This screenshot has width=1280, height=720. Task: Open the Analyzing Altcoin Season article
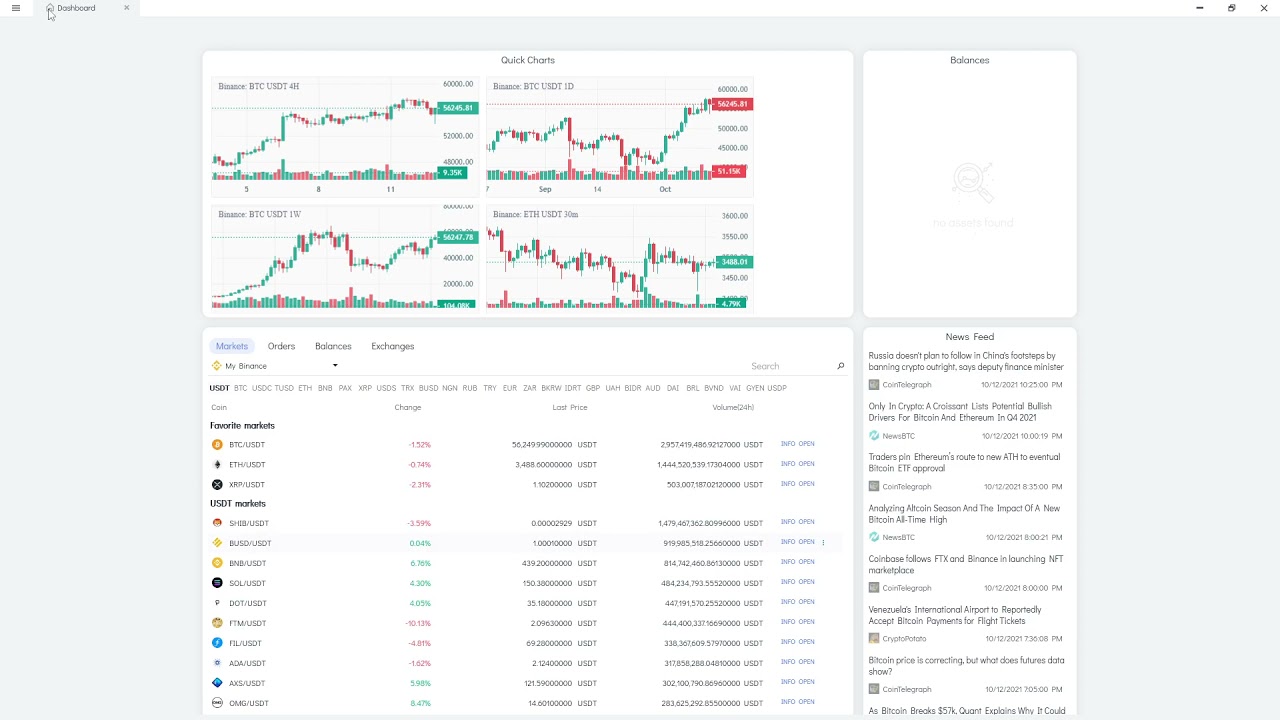point(964,513)
